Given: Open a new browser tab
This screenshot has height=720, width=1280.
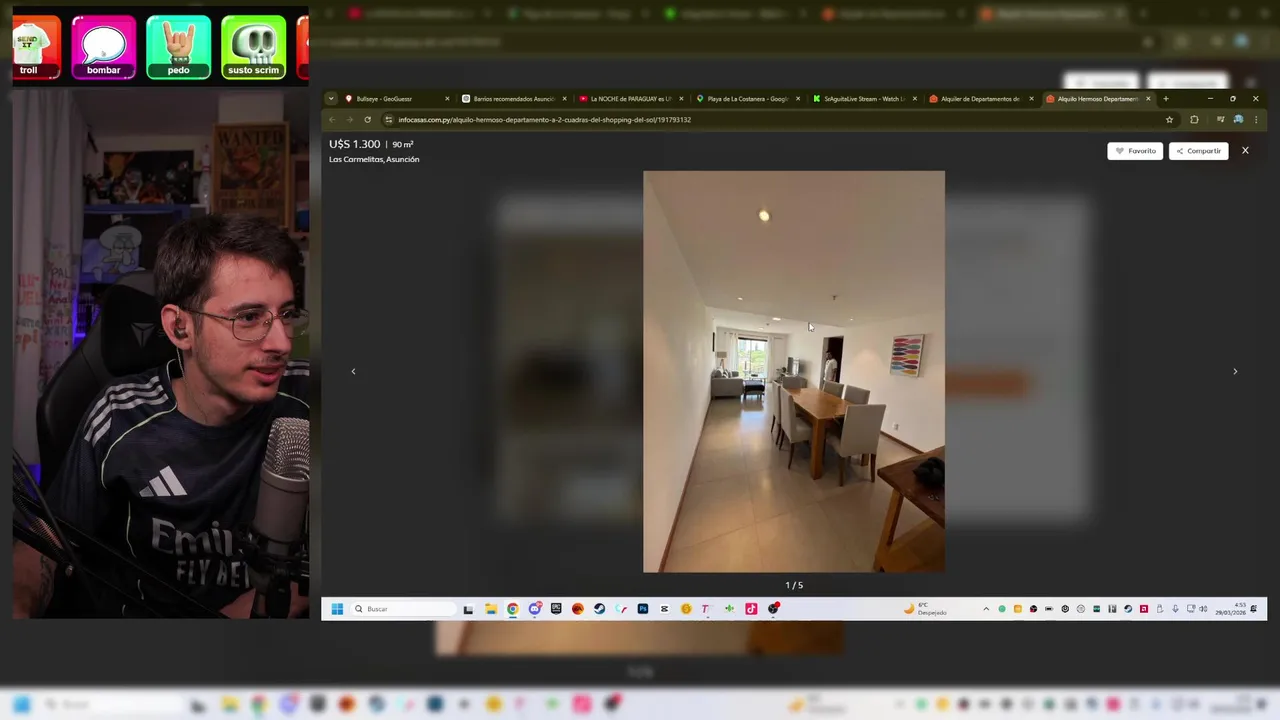Looking at the screenshot, I should pyautogui.click(x=1165, y=99).
